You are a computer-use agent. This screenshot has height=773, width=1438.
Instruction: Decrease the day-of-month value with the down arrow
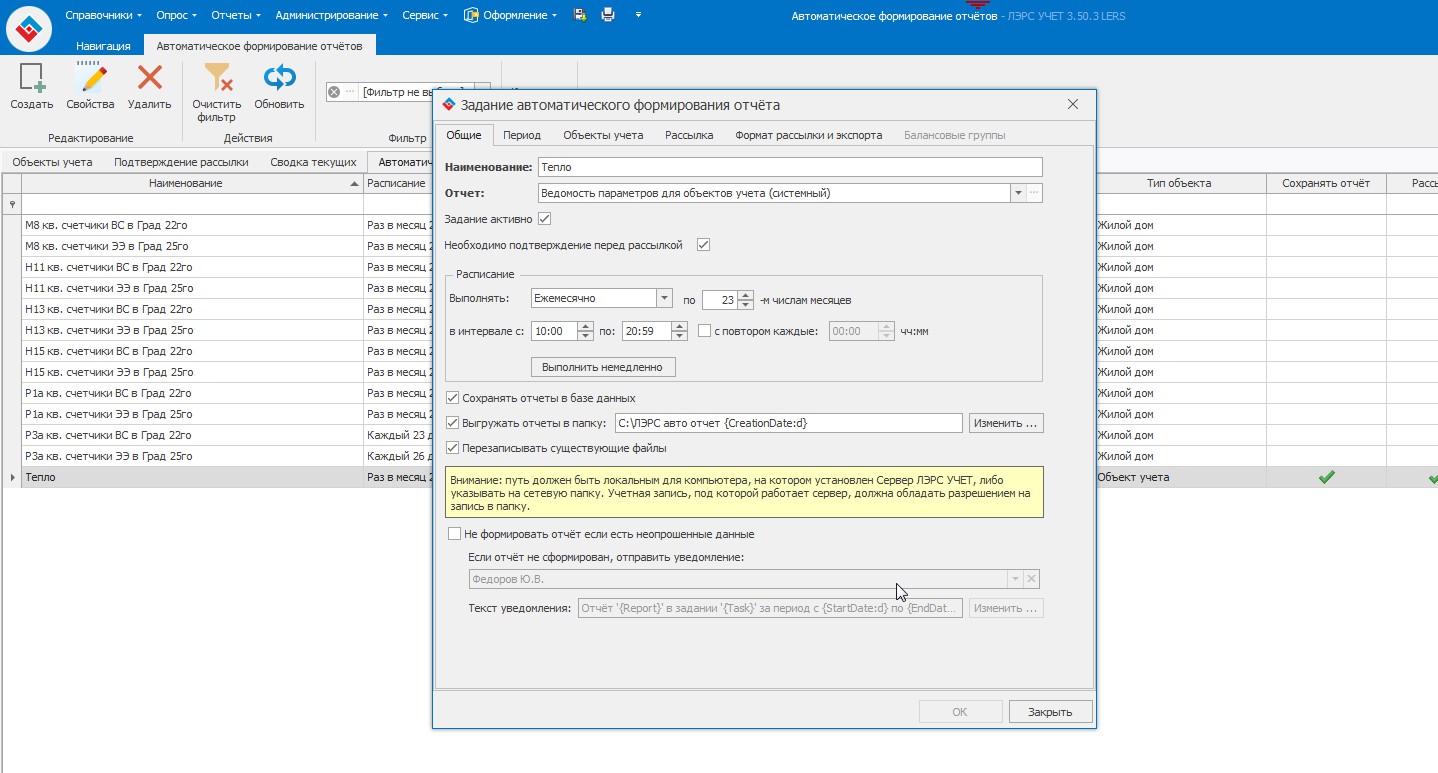coord(745,304)
